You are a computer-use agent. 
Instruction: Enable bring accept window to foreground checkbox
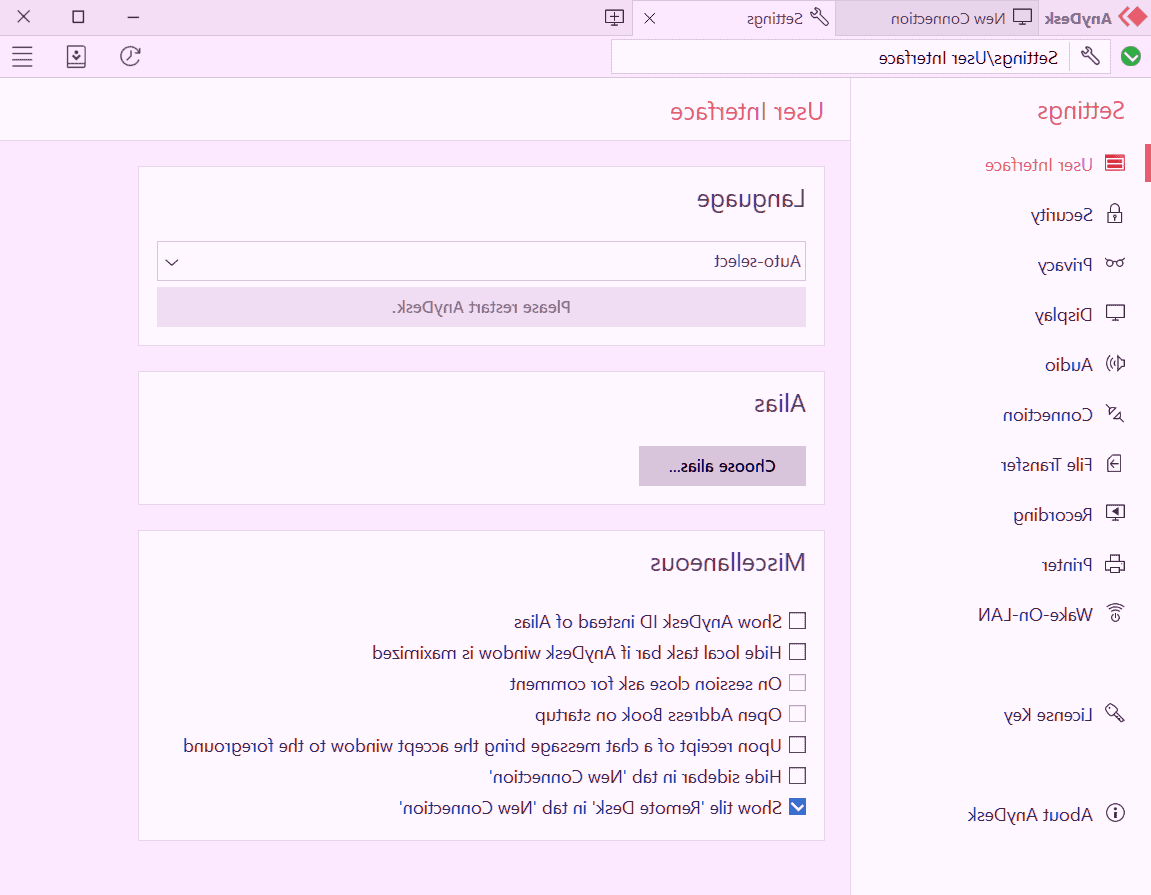pos(797,745)
